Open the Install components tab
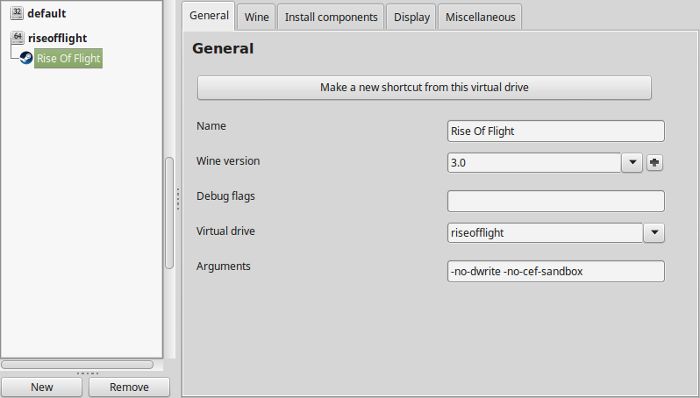This screenshot has height=398, width=700. [331, 17]
